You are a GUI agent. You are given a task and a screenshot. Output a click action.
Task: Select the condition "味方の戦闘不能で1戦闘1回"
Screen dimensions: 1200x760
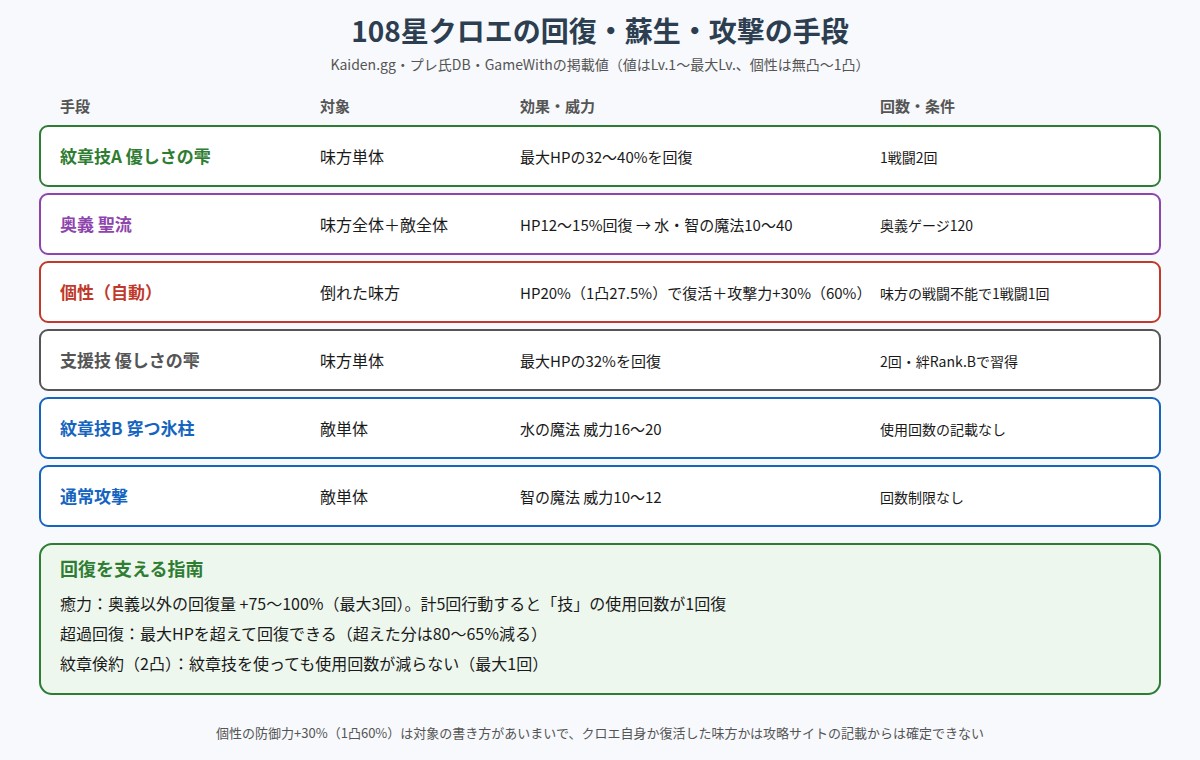tap(964, 294)
